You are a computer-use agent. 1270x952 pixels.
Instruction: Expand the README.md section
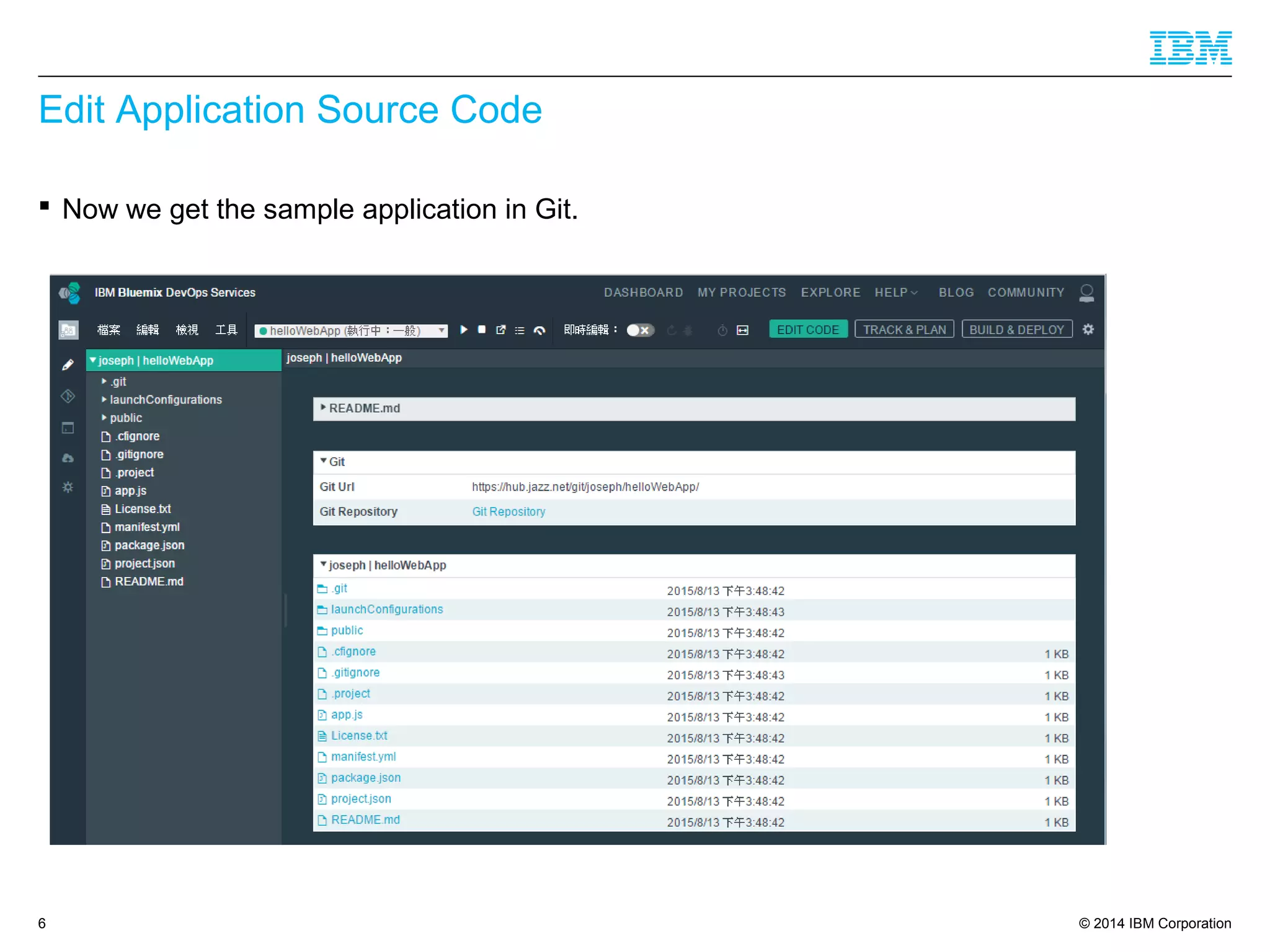click(323, 408)
